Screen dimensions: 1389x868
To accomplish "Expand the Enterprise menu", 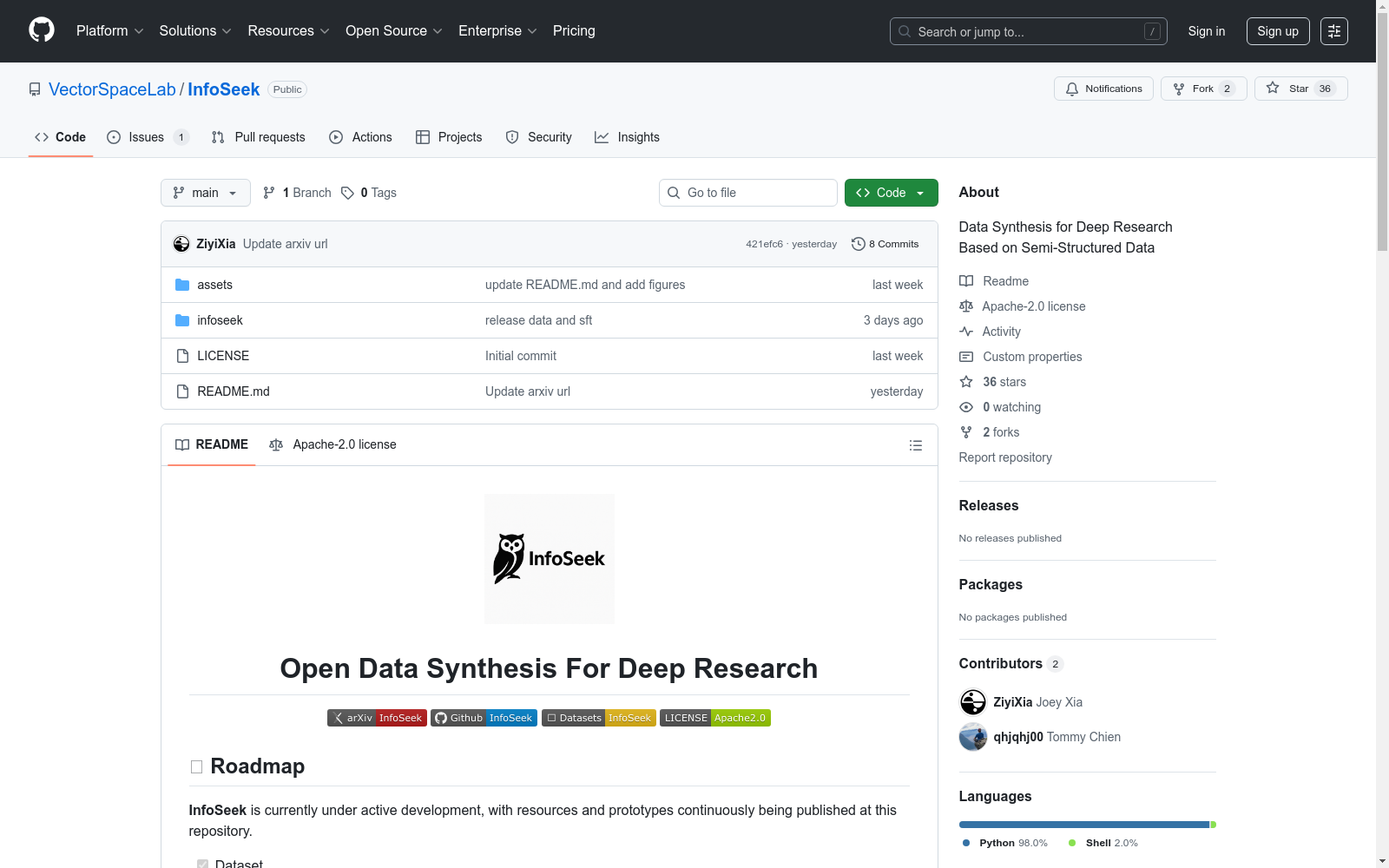I will click(x=497, y=31).
